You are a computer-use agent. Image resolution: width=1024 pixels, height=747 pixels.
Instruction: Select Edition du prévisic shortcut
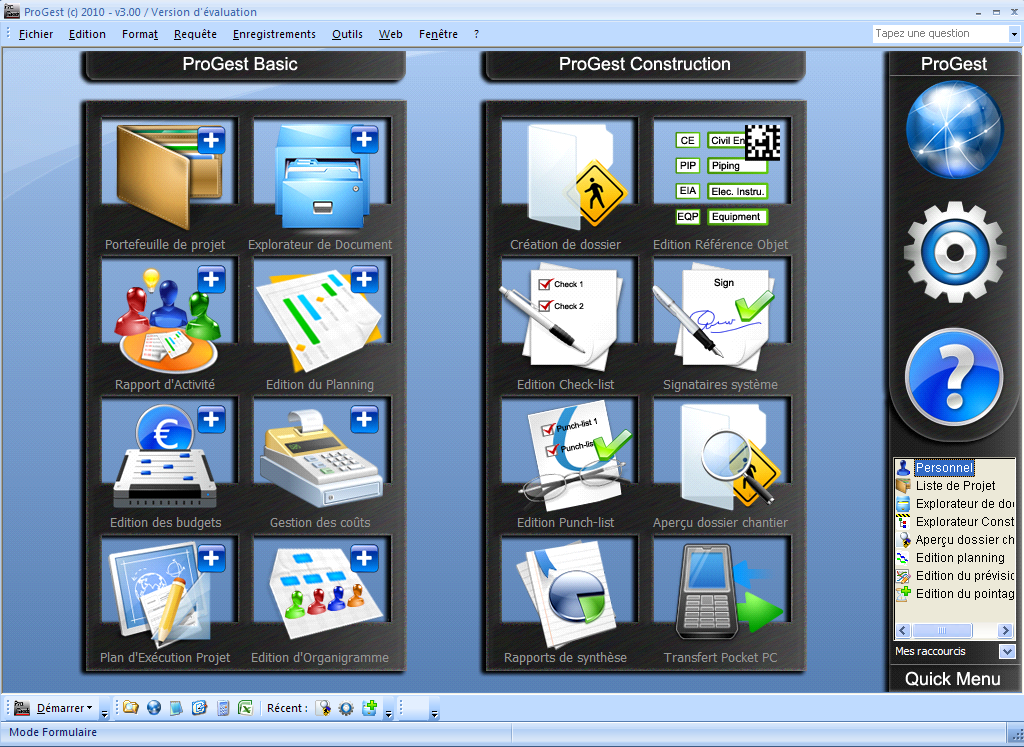click(x=955, y=575)
